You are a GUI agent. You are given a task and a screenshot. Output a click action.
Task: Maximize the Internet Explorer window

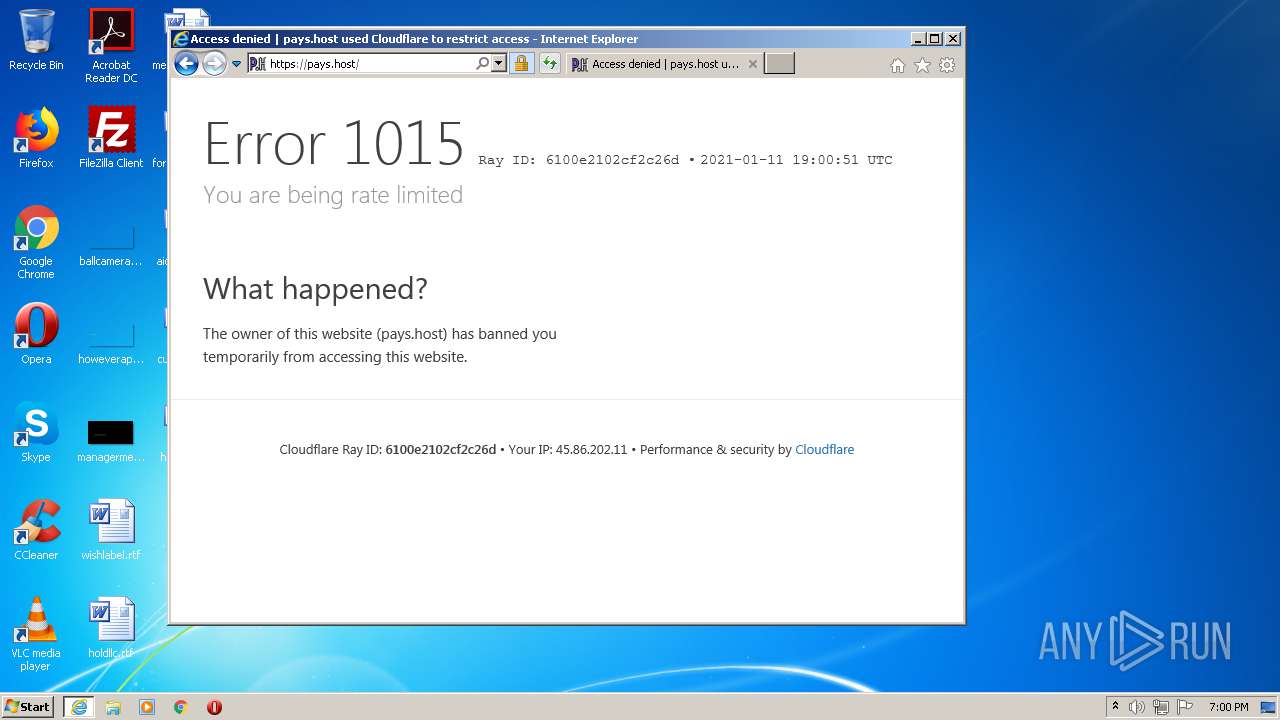tap(935, 39)
